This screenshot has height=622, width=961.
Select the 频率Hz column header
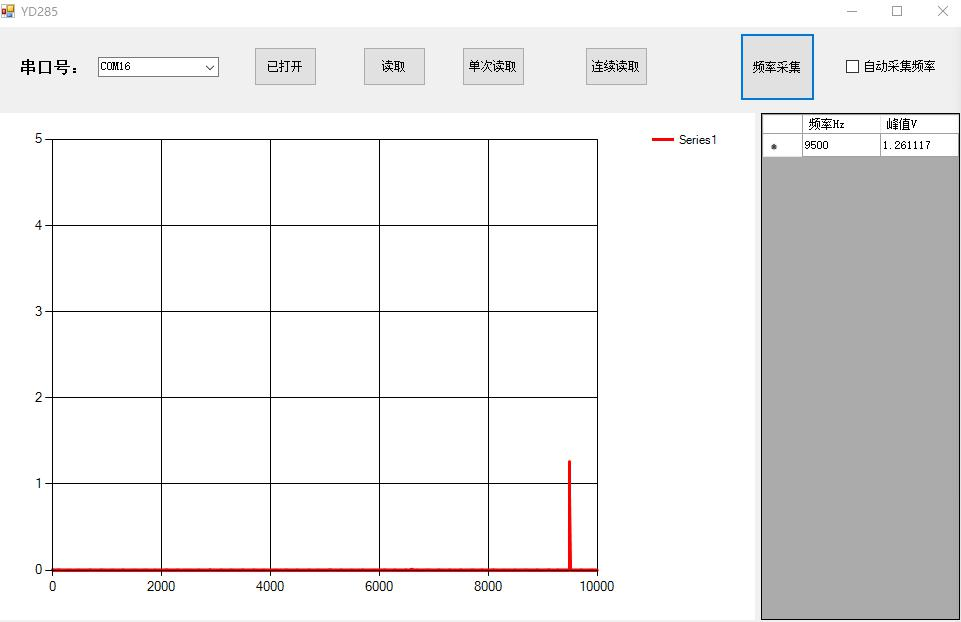[841, 124]
